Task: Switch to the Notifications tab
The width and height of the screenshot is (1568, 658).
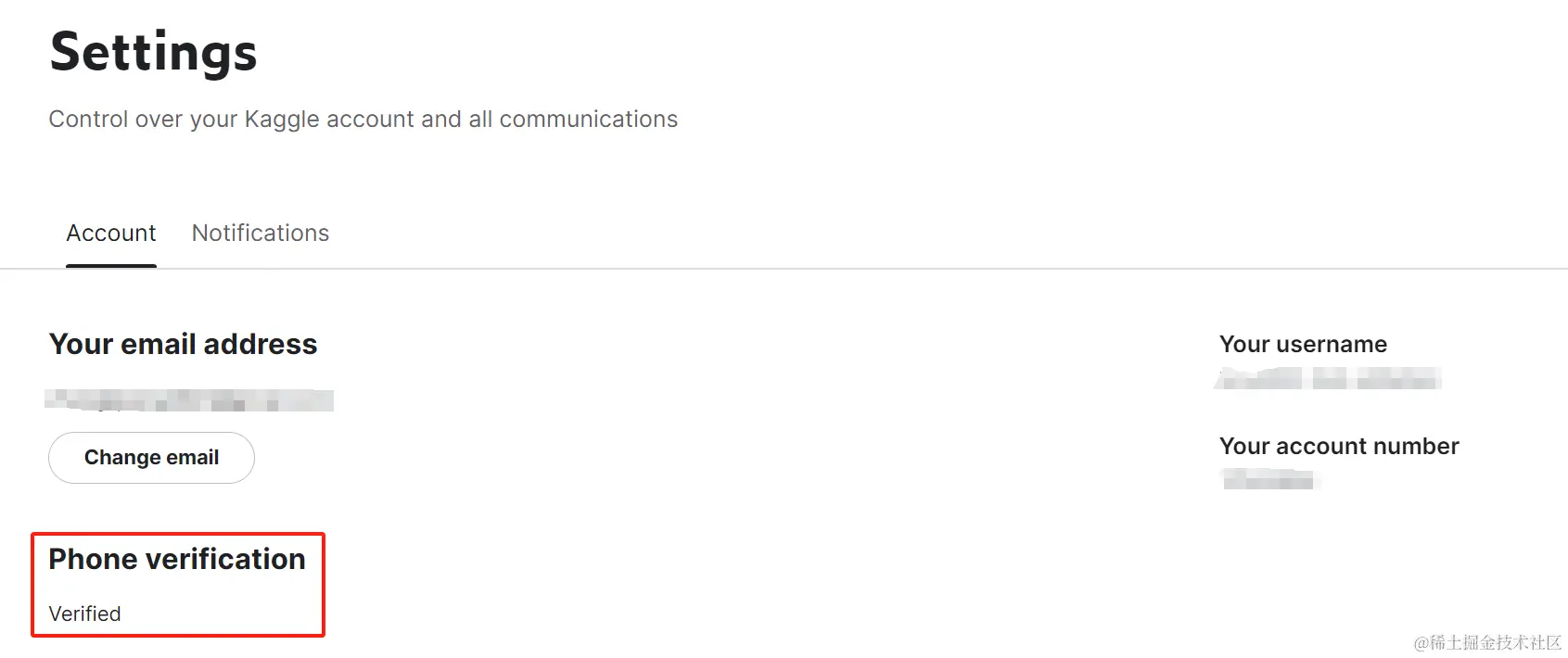Action: point(260,233)
